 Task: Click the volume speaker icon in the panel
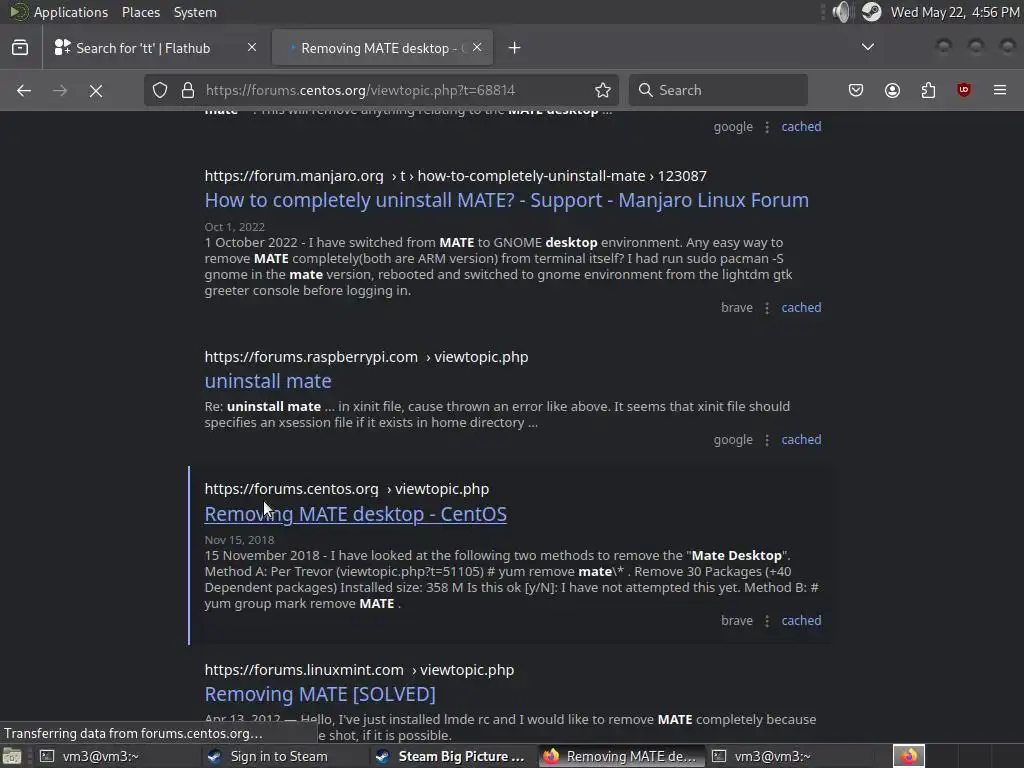tap(843, 12)
